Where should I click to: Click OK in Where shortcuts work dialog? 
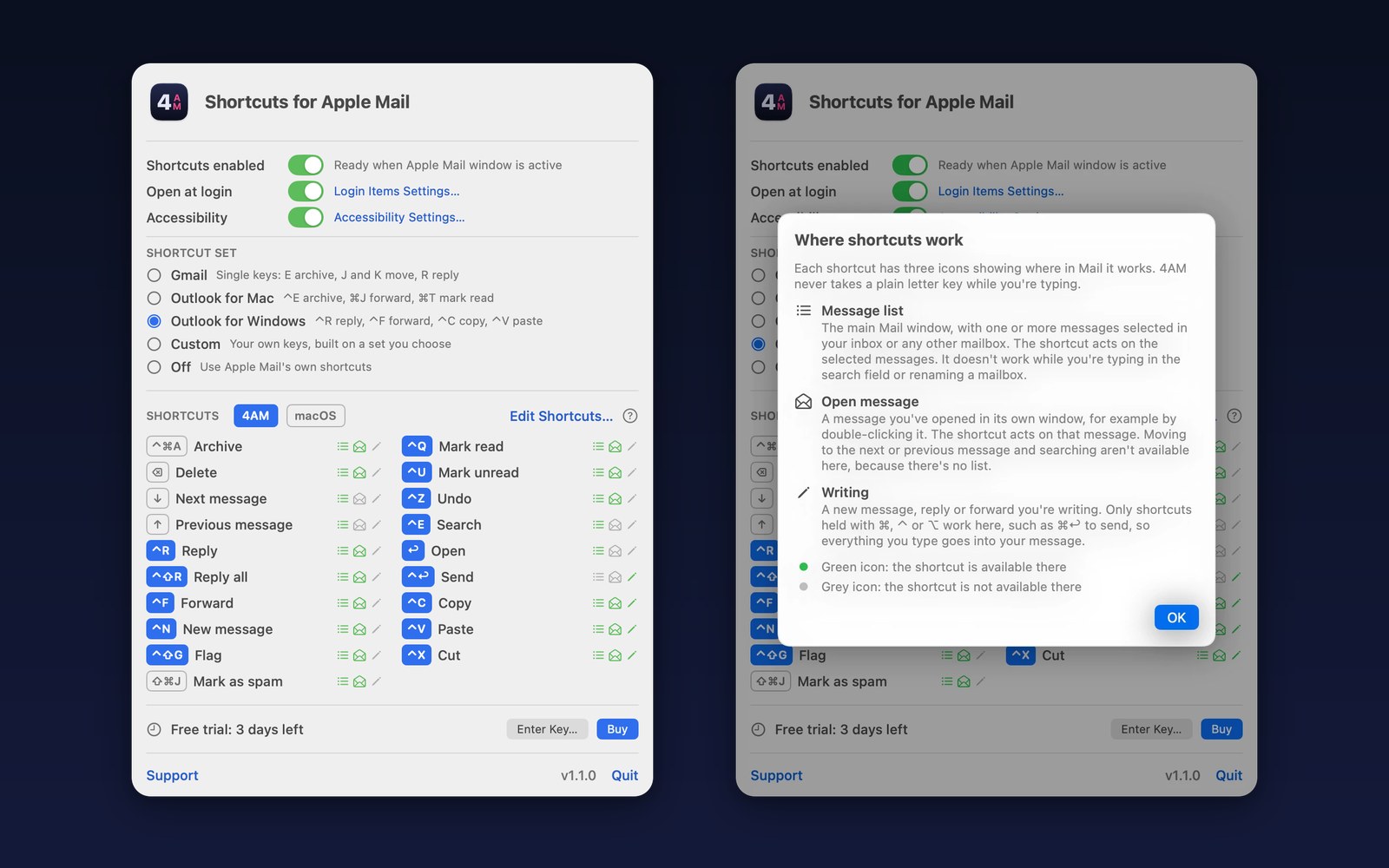pyautogui.click(x=1176, y=617)
